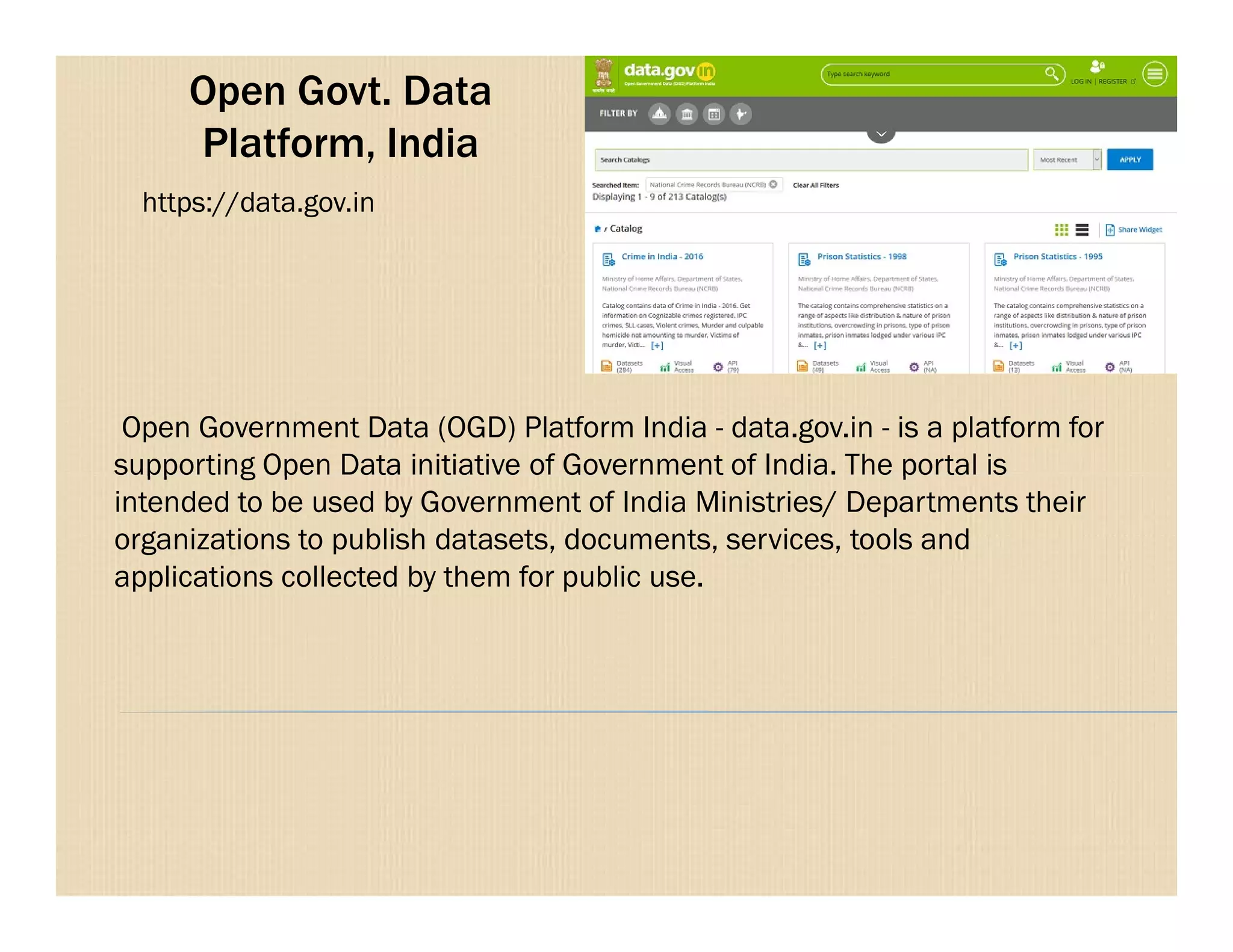Click the 'Open Govt. Data Platform, India' title
This screenshot has width=1233, height=952.
coord(341,117)
